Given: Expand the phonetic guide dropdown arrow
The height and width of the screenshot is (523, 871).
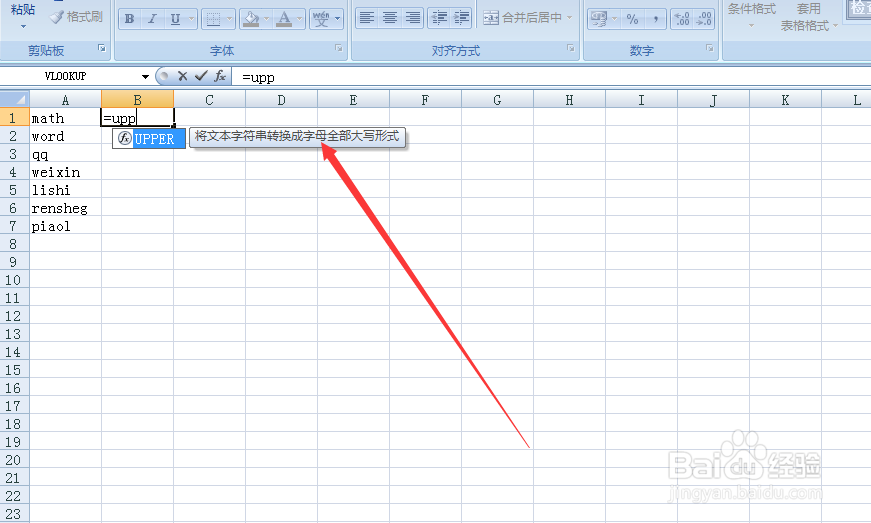Looking at the screenshot, I should 337,19.
